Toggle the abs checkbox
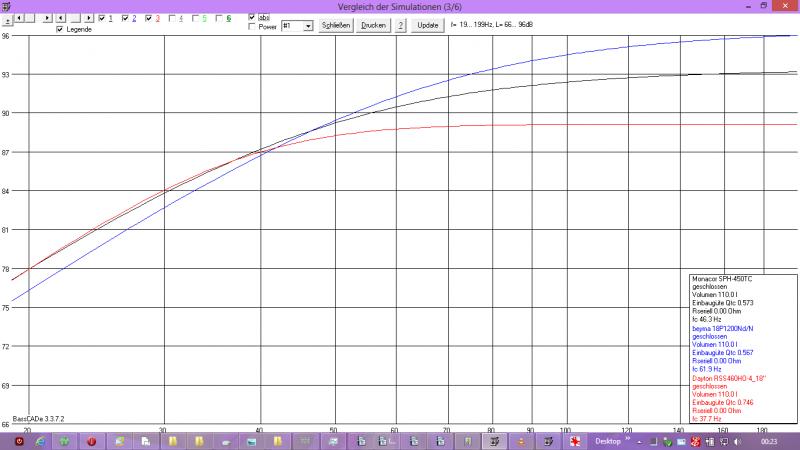Image resolution: width=800 pixels, height=450 pixels. [x=252, y=17]
